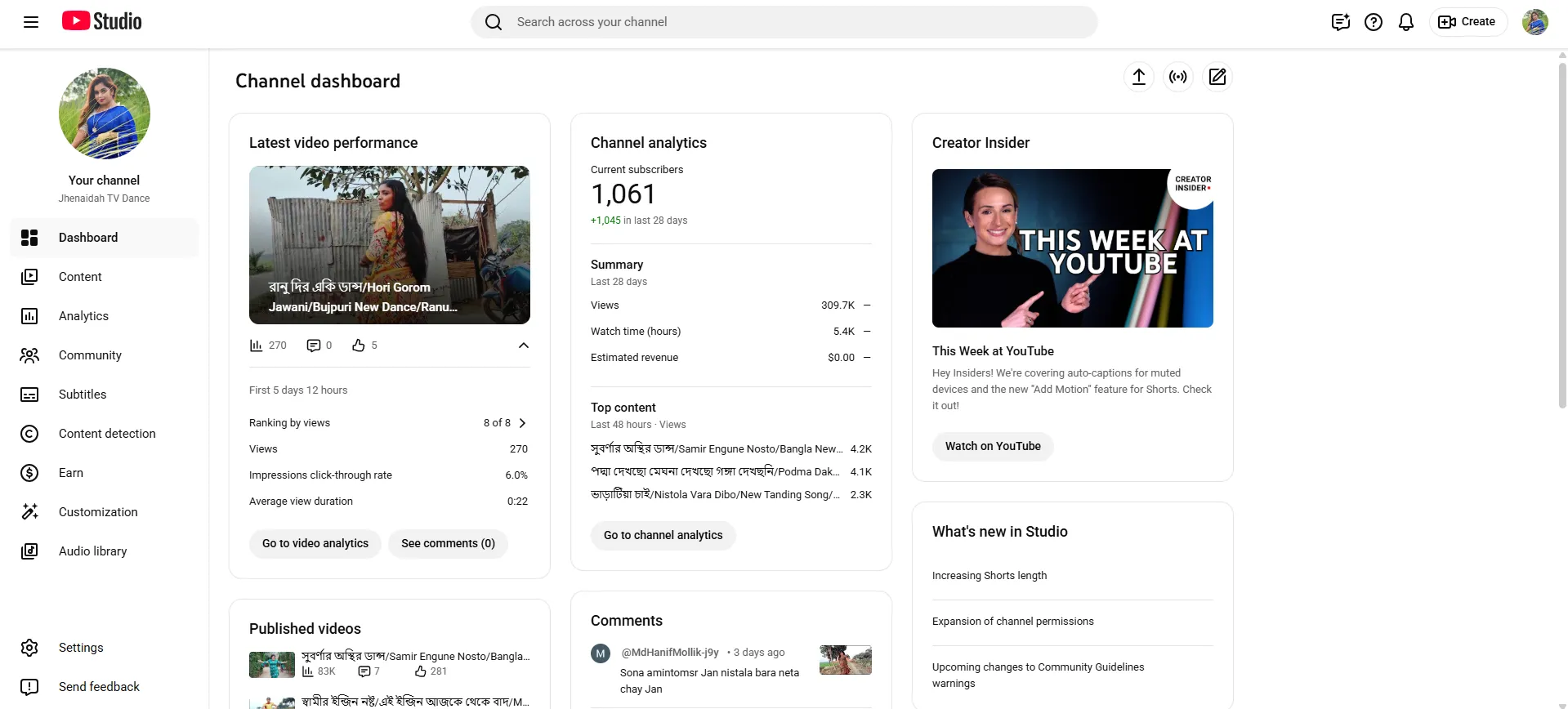This screenshot has height=709, width=1568.
Task: Click the views count icon showing 270
Action: tap(256, 346)
